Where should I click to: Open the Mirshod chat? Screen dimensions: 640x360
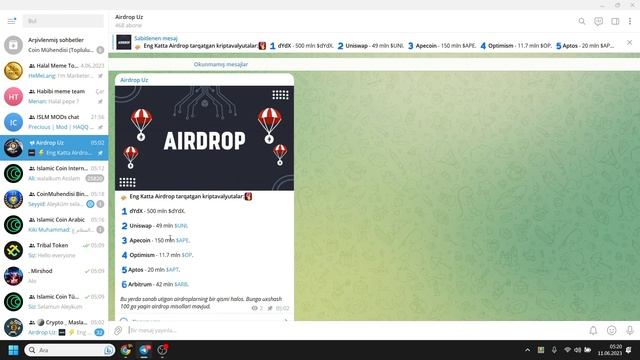(x=54, y=276)
